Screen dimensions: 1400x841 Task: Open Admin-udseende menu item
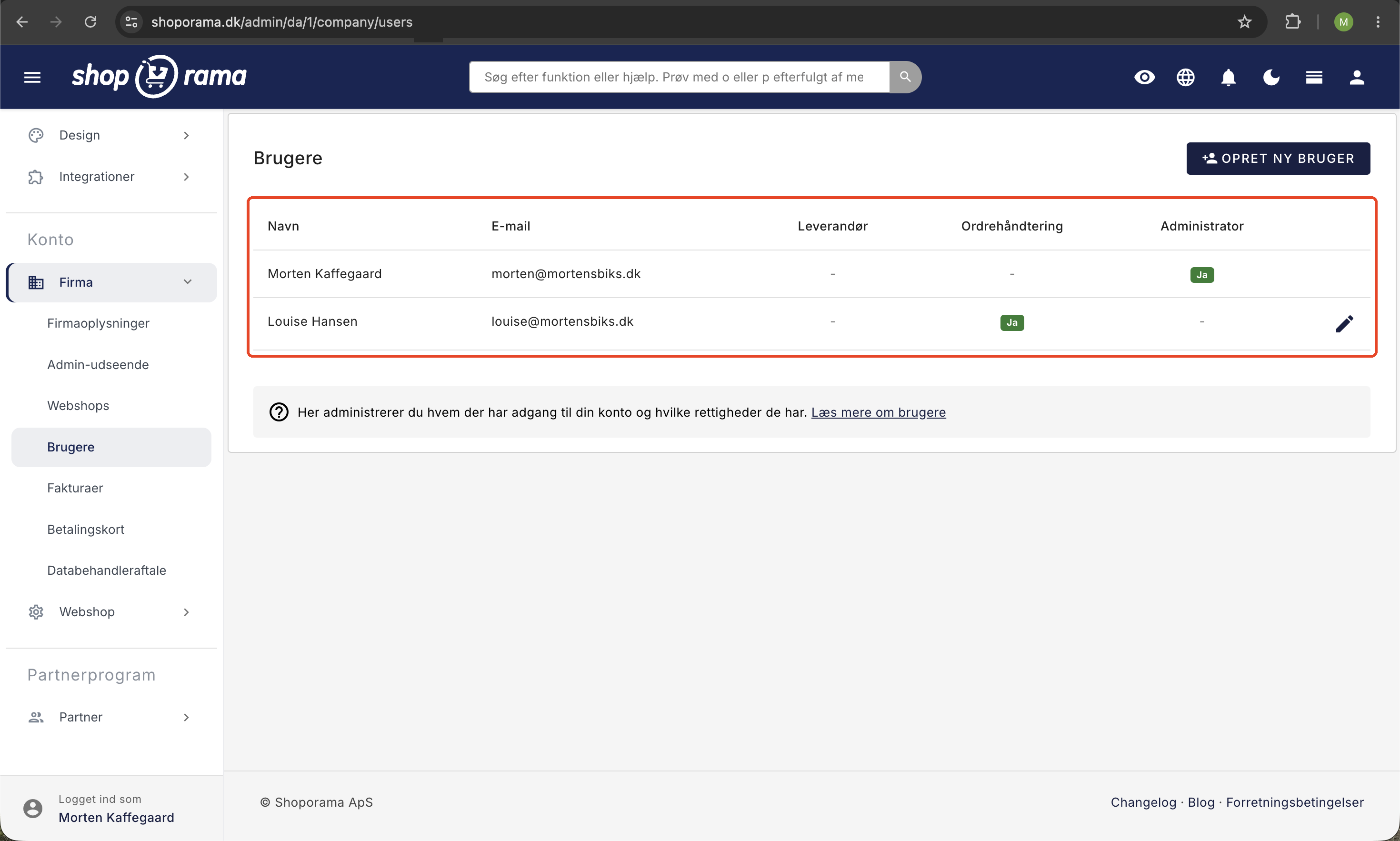pyautogui.click(x=98, y=364)
